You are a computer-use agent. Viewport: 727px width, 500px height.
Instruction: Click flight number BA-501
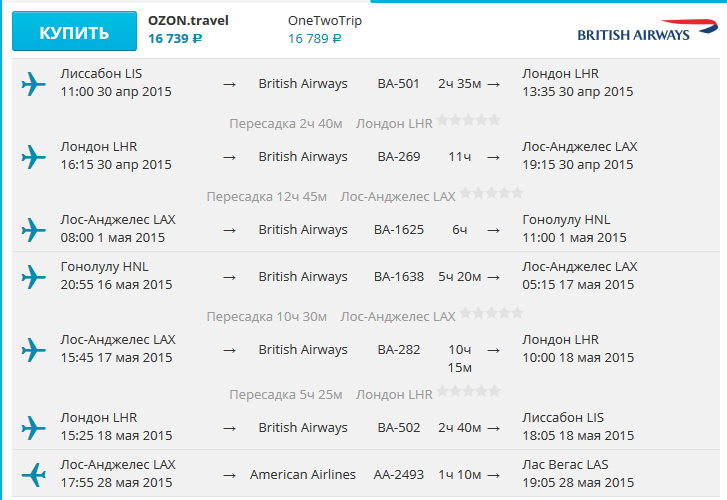[399, 84]
